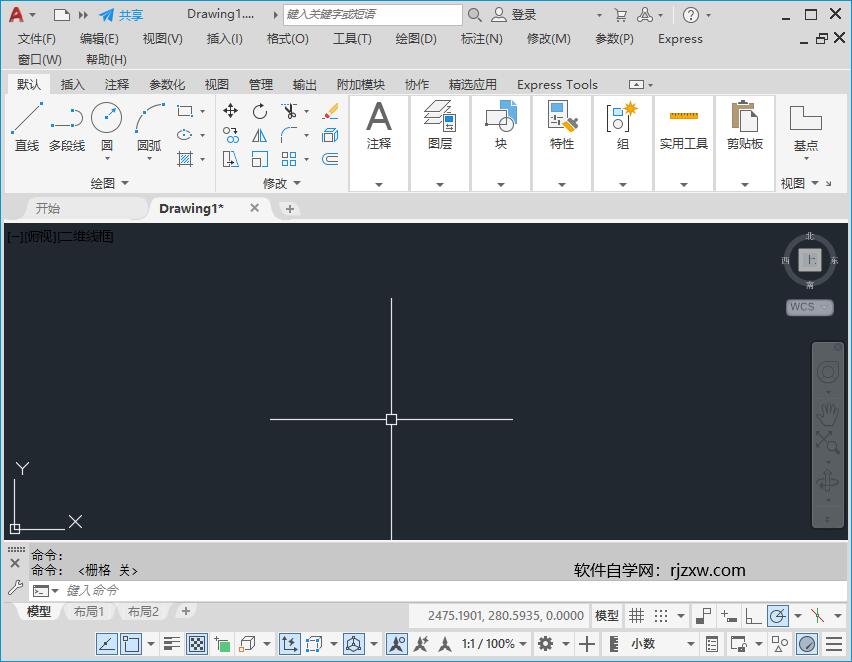Click the customization three-line status button
The image size is (852, 662).
click(x=834, y=644)
